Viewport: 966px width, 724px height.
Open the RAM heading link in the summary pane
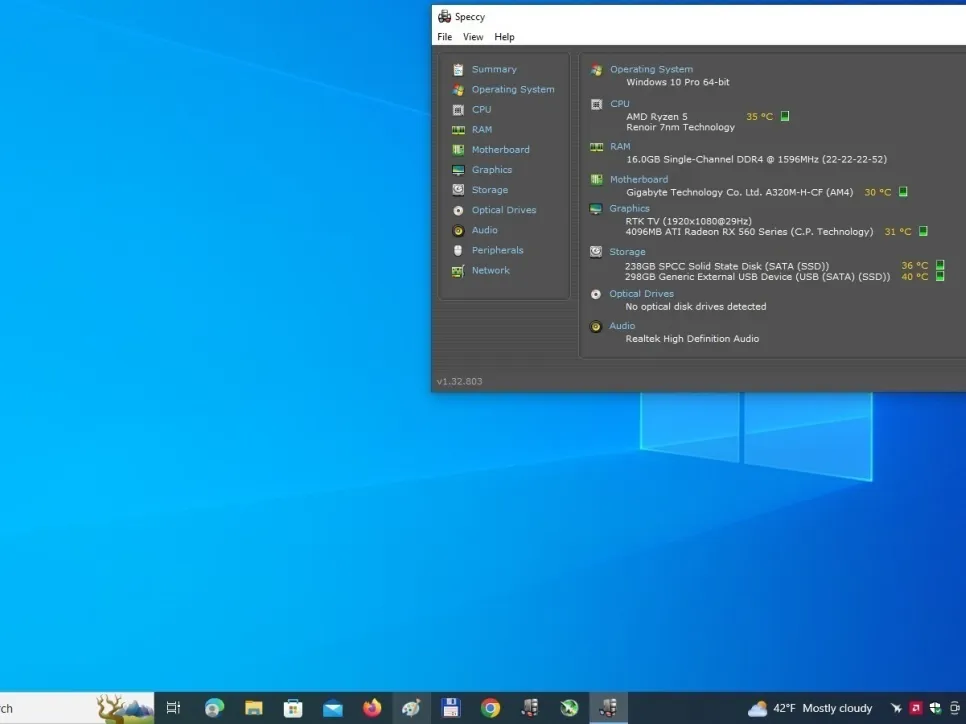pos(620,147)
